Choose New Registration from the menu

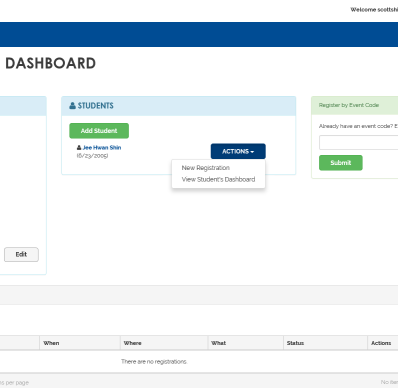206,168
